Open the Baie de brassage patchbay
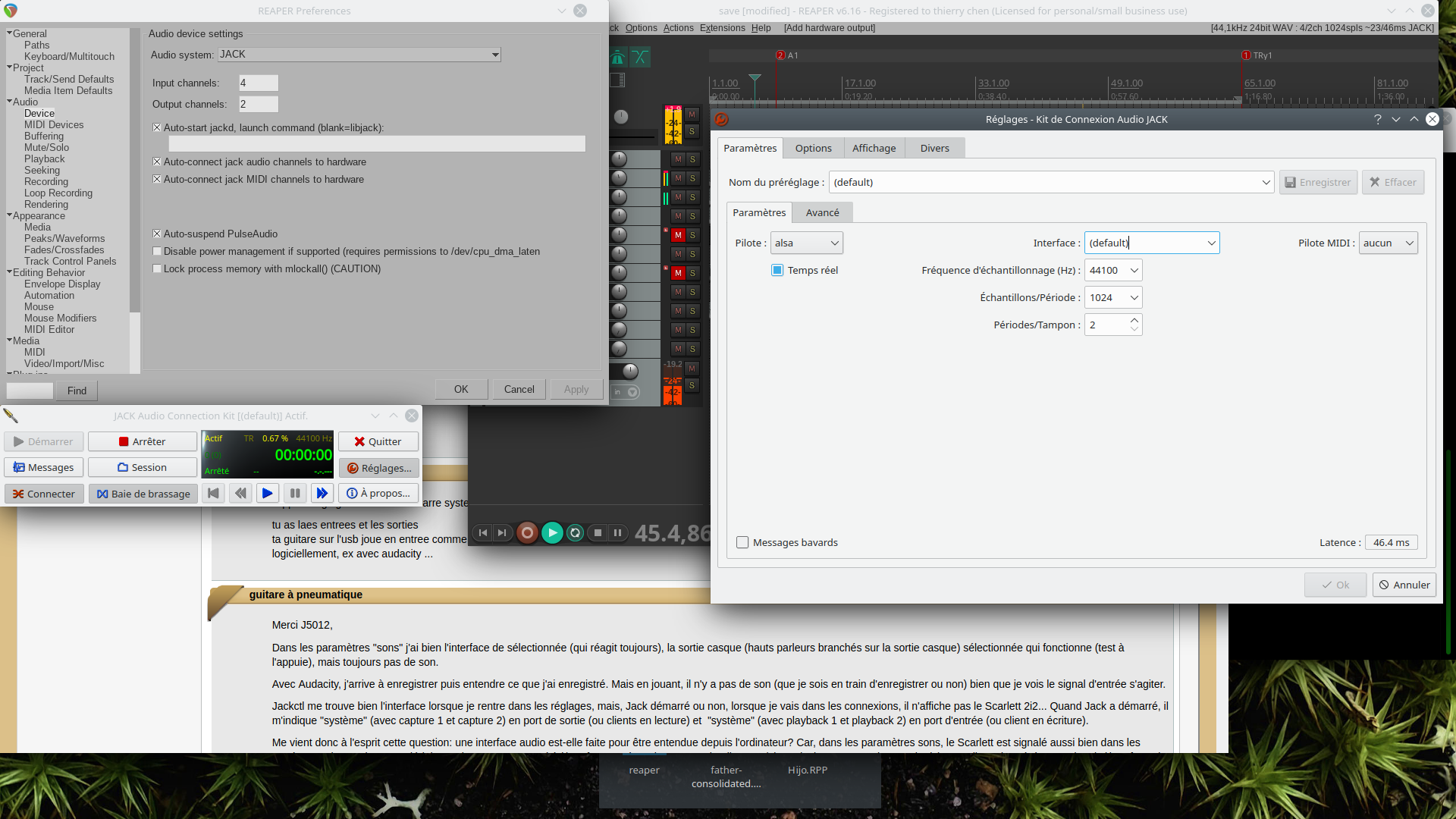Screen dimensions: 1456x819 [x=143, y=494]
